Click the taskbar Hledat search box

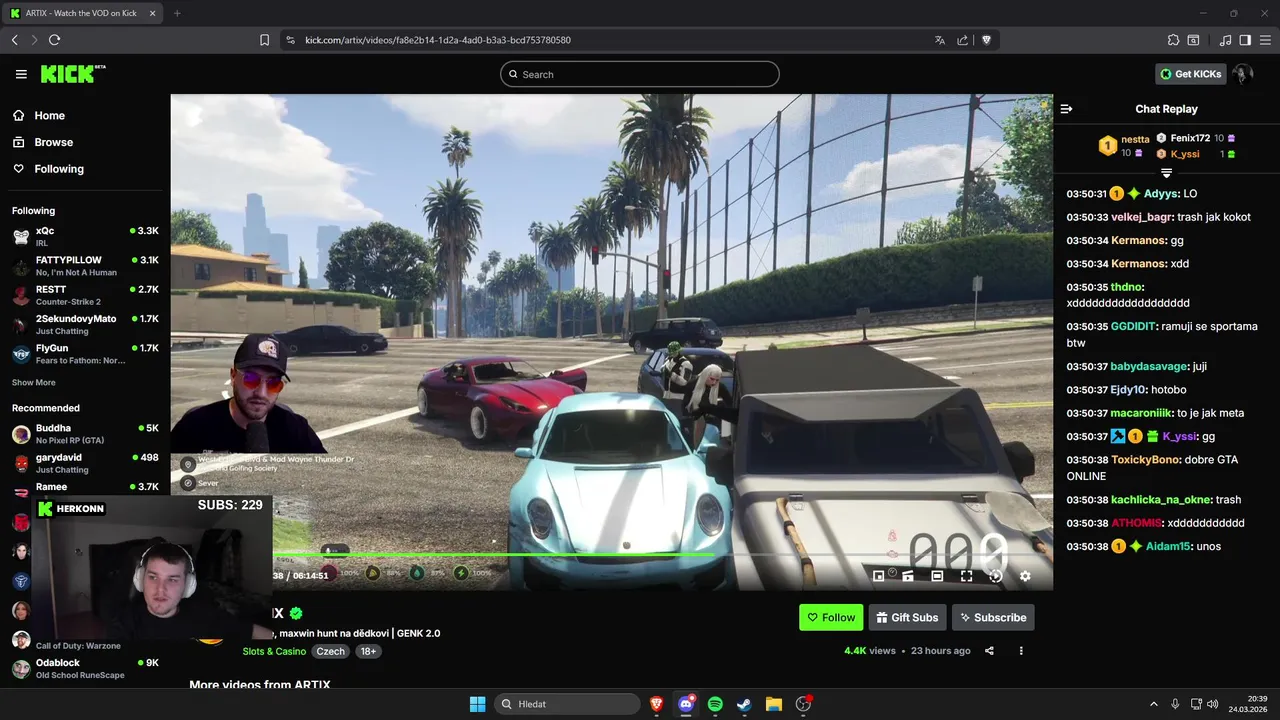coord(569,704)
